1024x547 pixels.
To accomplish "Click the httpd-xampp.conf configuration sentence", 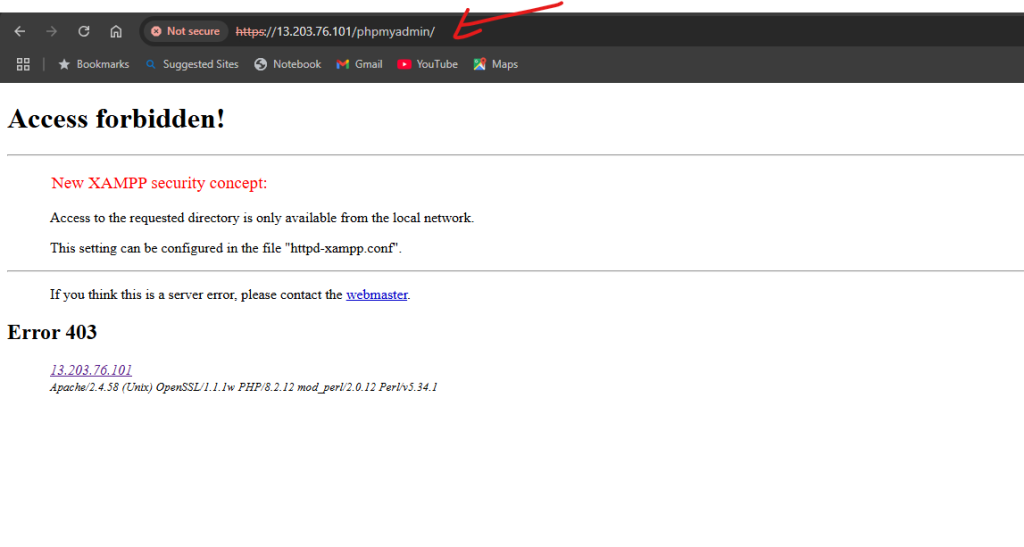I will click(226, 248).
